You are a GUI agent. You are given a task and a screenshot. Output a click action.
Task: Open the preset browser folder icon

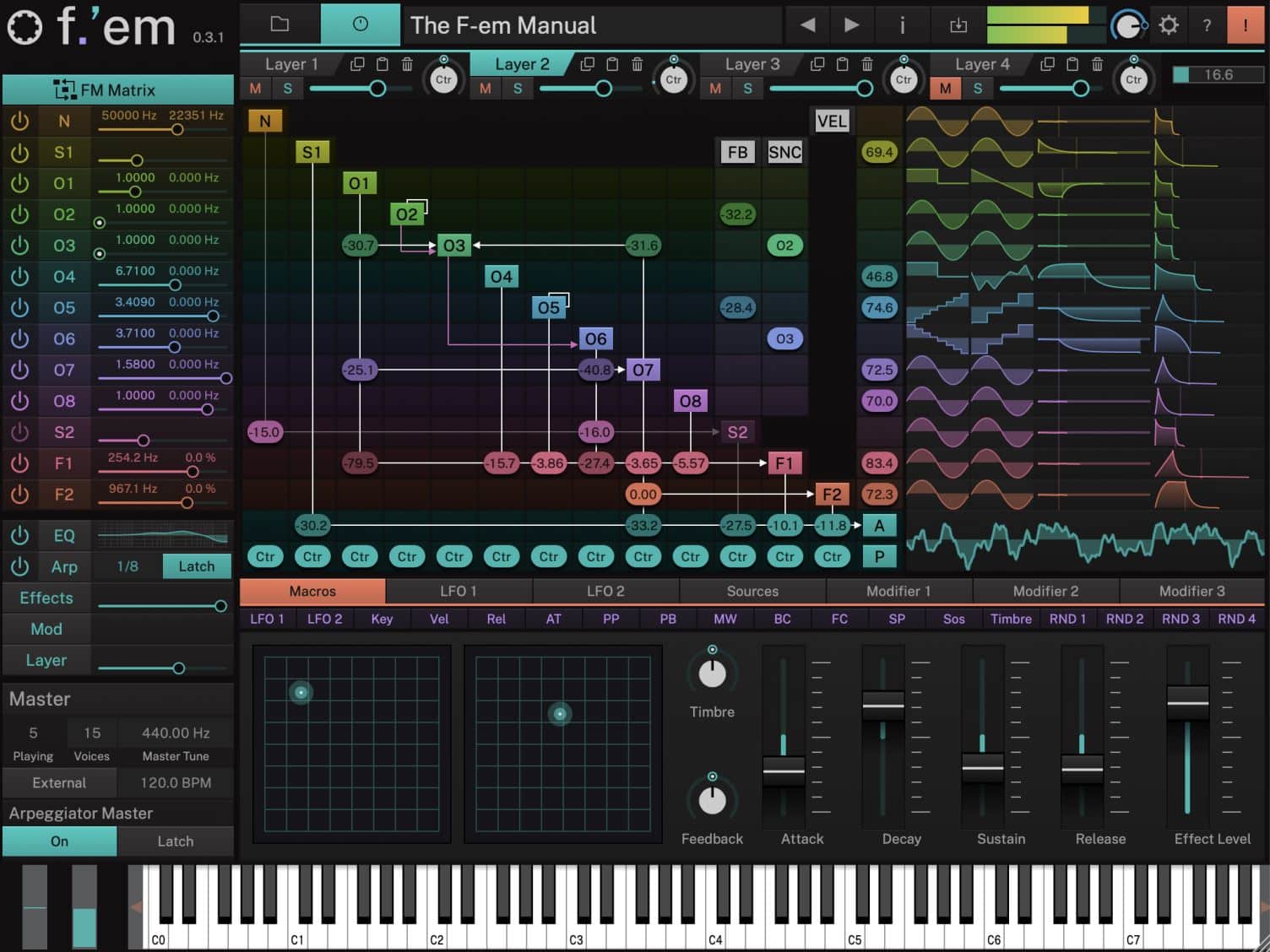(x=280, y=24)
